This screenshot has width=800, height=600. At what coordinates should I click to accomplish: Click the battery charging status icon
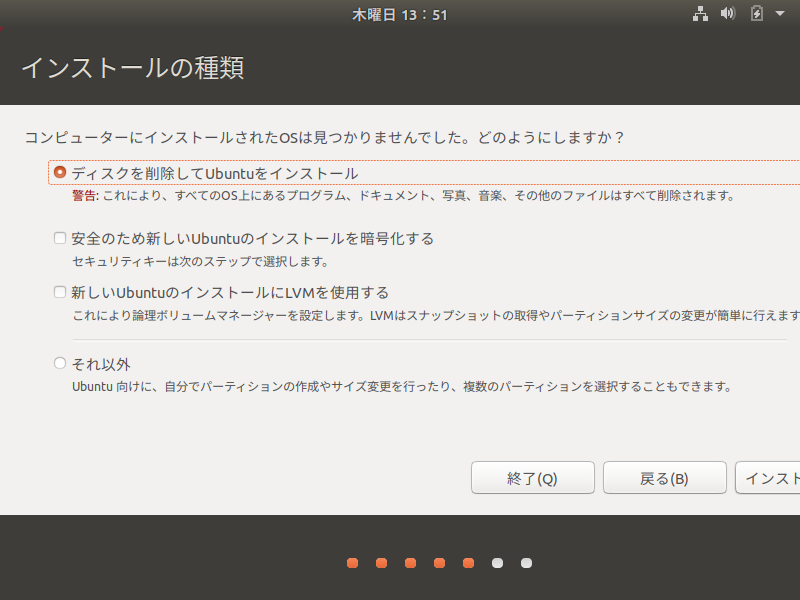pos(757,13)
